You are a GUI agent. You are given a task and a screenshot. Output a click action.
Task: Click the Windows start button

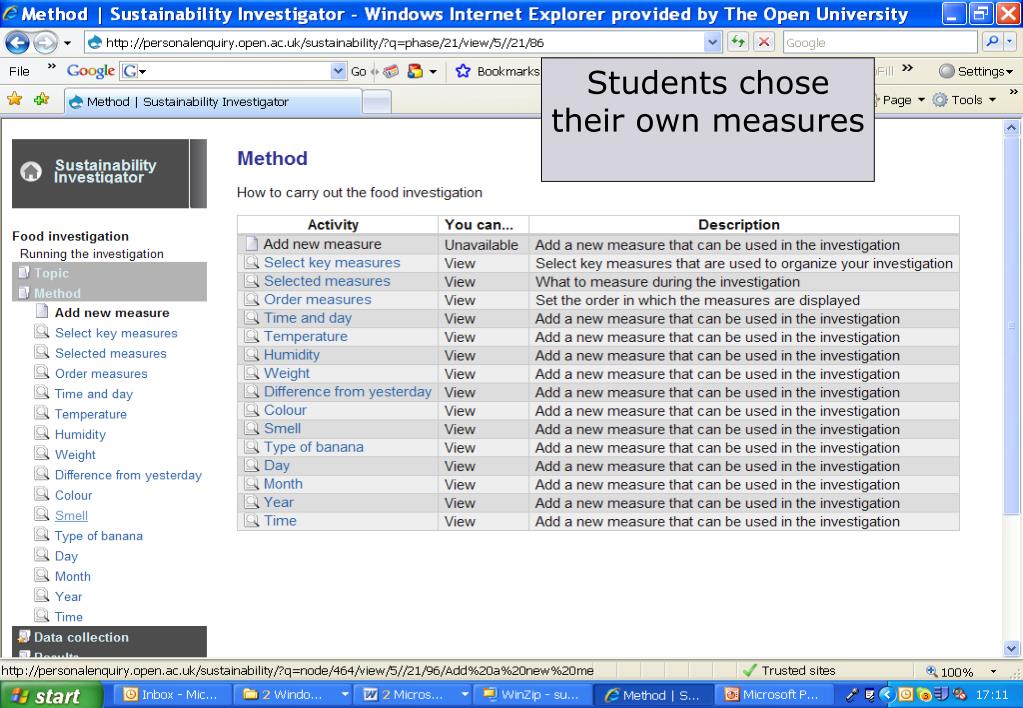tap(51, 696)
